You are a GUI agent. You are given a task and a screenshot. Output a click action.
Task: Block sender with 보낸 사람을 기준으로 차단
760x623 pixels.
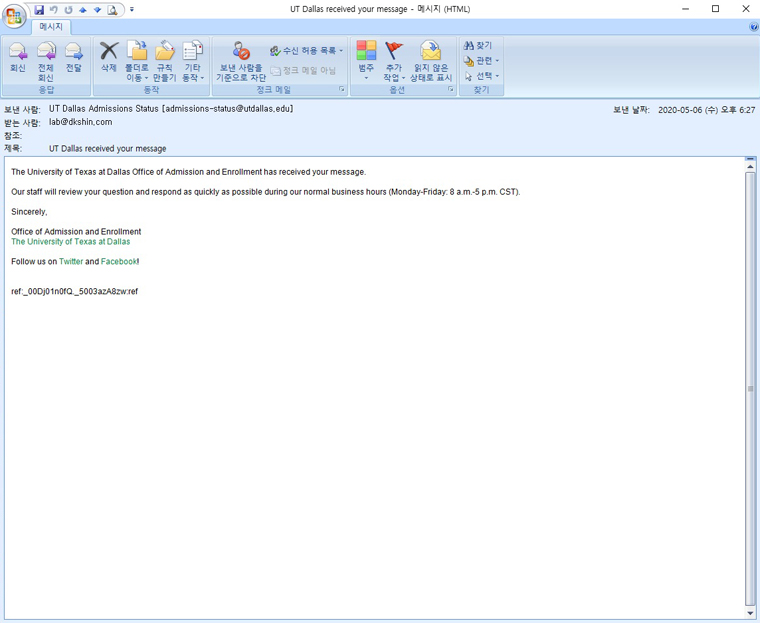(x=241, y=61)
